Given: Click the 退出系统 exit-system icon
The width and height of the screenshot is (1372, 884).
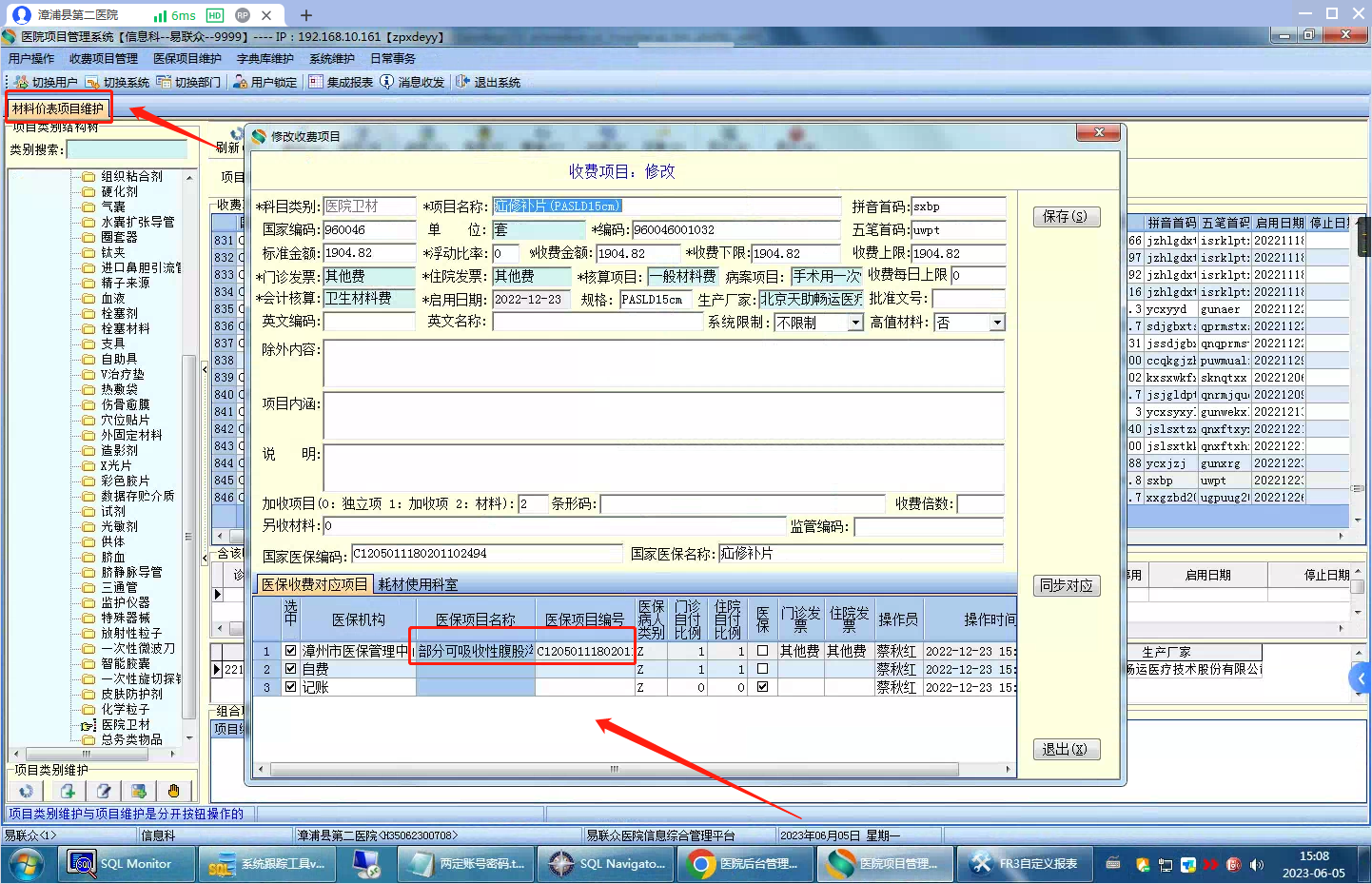Looking at the screenshot, I should point(463,82).
